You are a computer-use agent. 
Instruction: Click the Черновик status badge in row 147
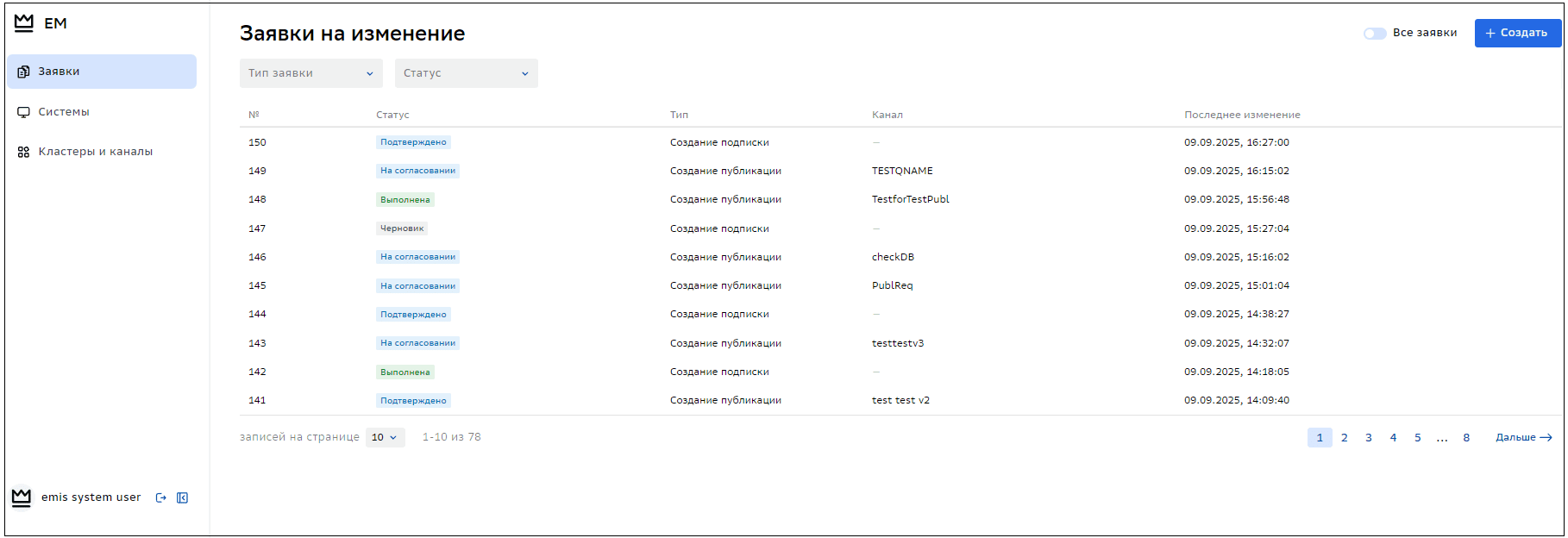[x=402, y=228]
